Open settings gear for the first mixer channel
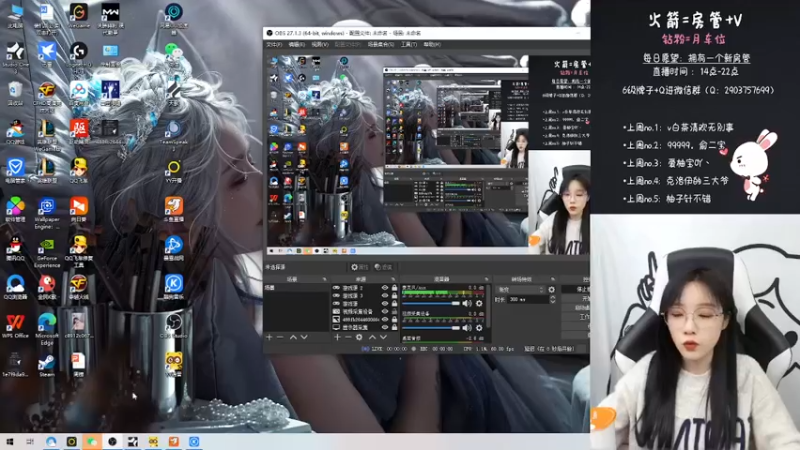800x450 pixels. [479, 304]
